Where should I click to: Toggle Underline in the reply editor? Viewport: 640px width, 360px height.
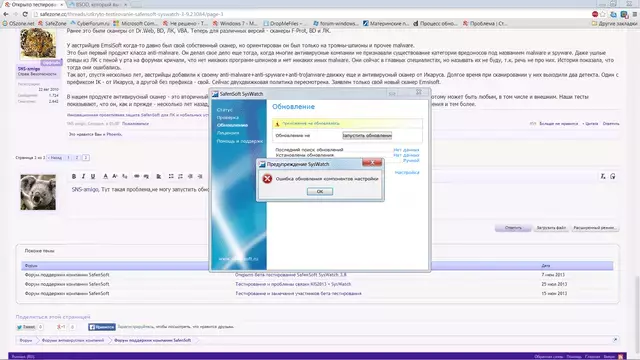click(x=93, y=176)
